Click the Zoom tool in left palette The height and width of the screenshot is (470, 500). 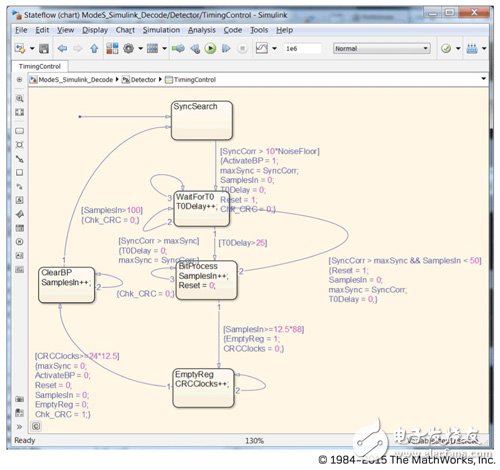[20, 99]
